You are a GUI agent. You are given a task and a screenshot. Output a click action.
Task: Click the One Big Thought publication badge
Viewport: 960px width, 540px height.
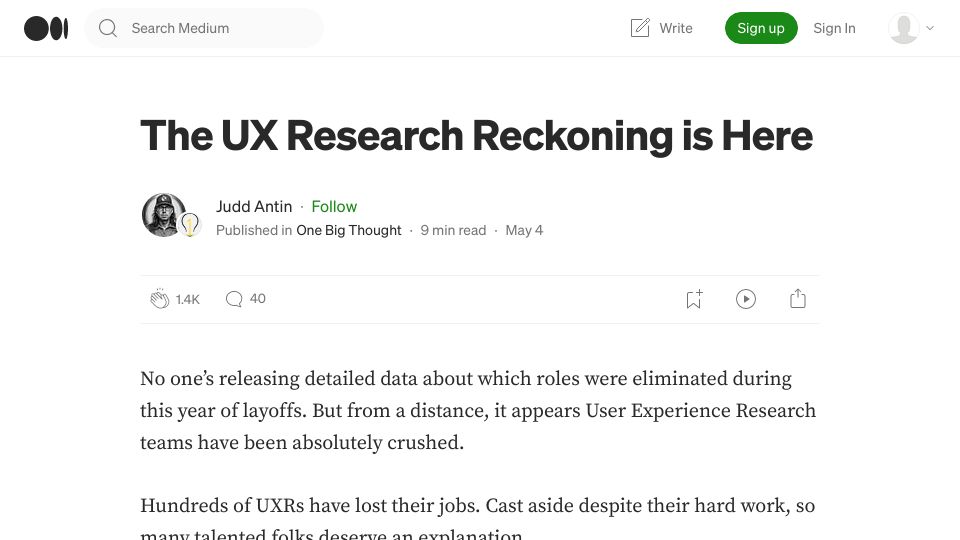click(190, 225)
